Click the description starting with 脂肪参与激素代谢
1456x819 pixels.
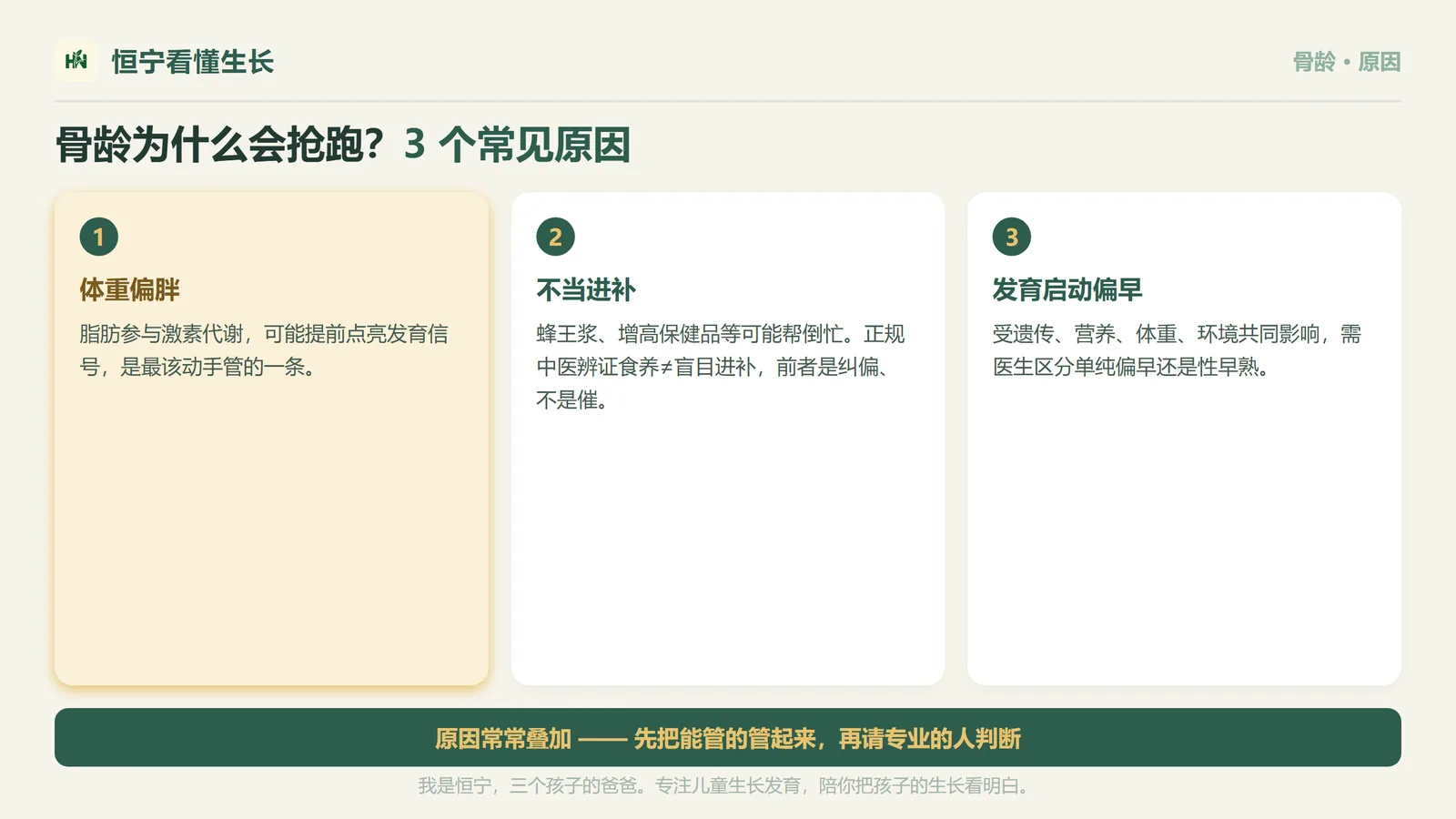pyautogui.click(x=264, y=350)
